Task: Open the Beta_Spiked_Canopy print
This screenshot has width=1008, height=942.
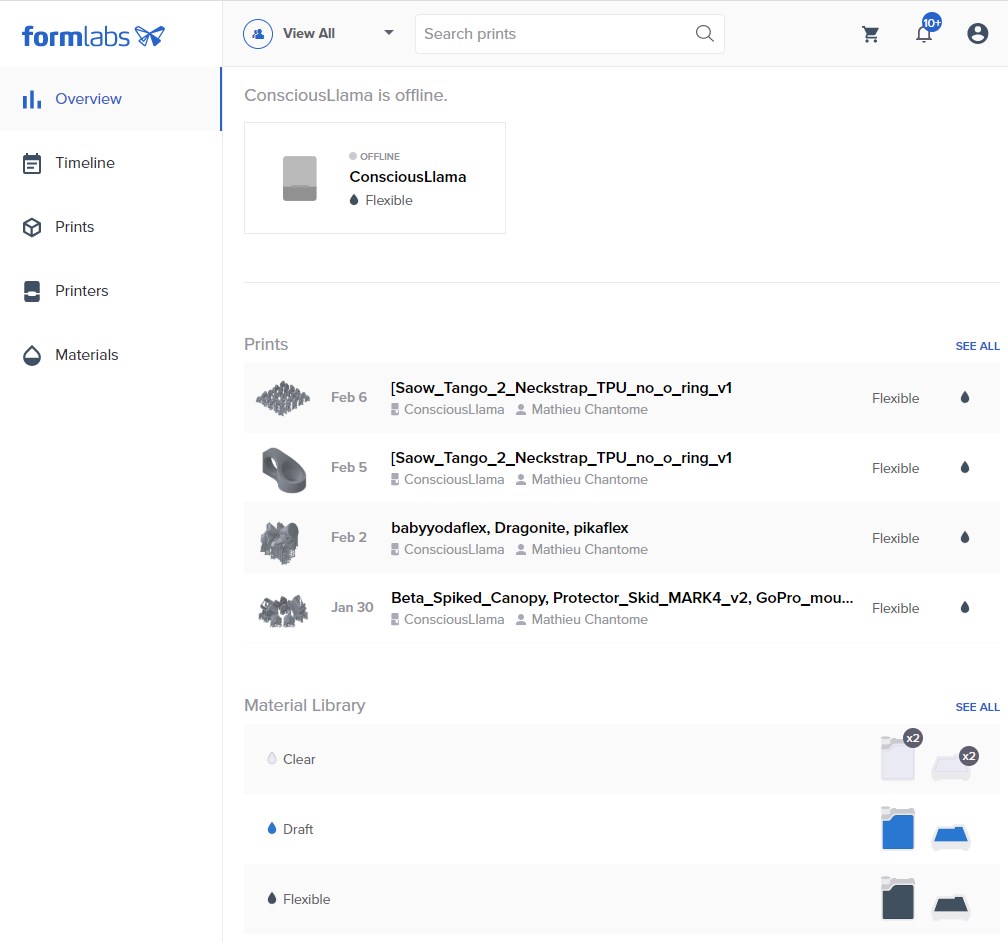Action: click(622, 598)
